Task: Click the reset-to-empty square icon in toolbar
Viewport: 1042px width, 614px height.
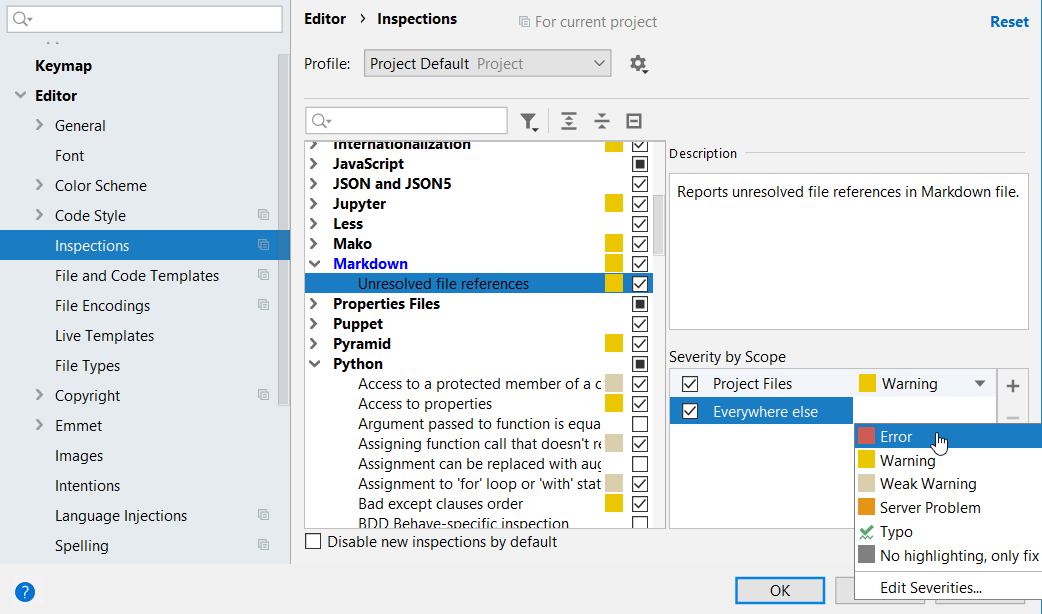Action: click(634, 121)
